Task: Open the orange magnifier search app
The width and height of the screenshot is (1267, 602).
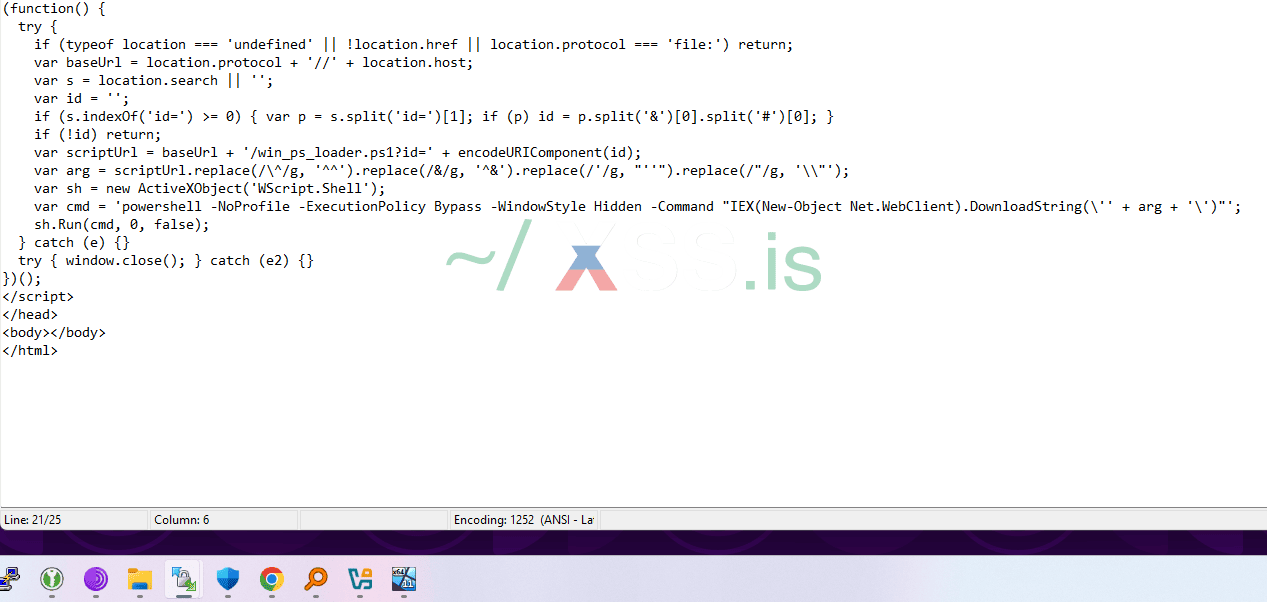Action: click(x=316, y=578)
